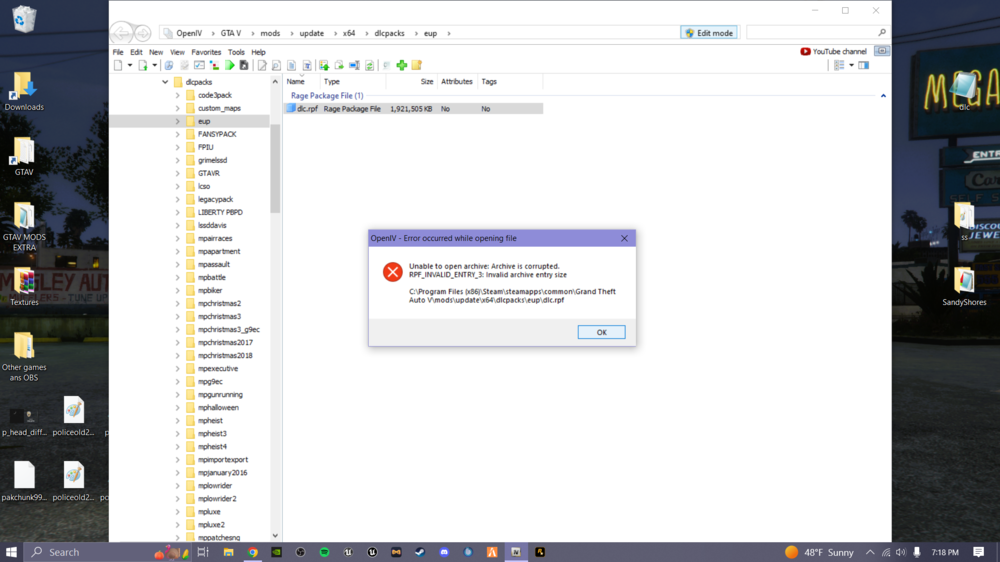Expand the mpheist3 folder
The width and height of the screenshot is (1000, 562).
click(x=177, y=434)
